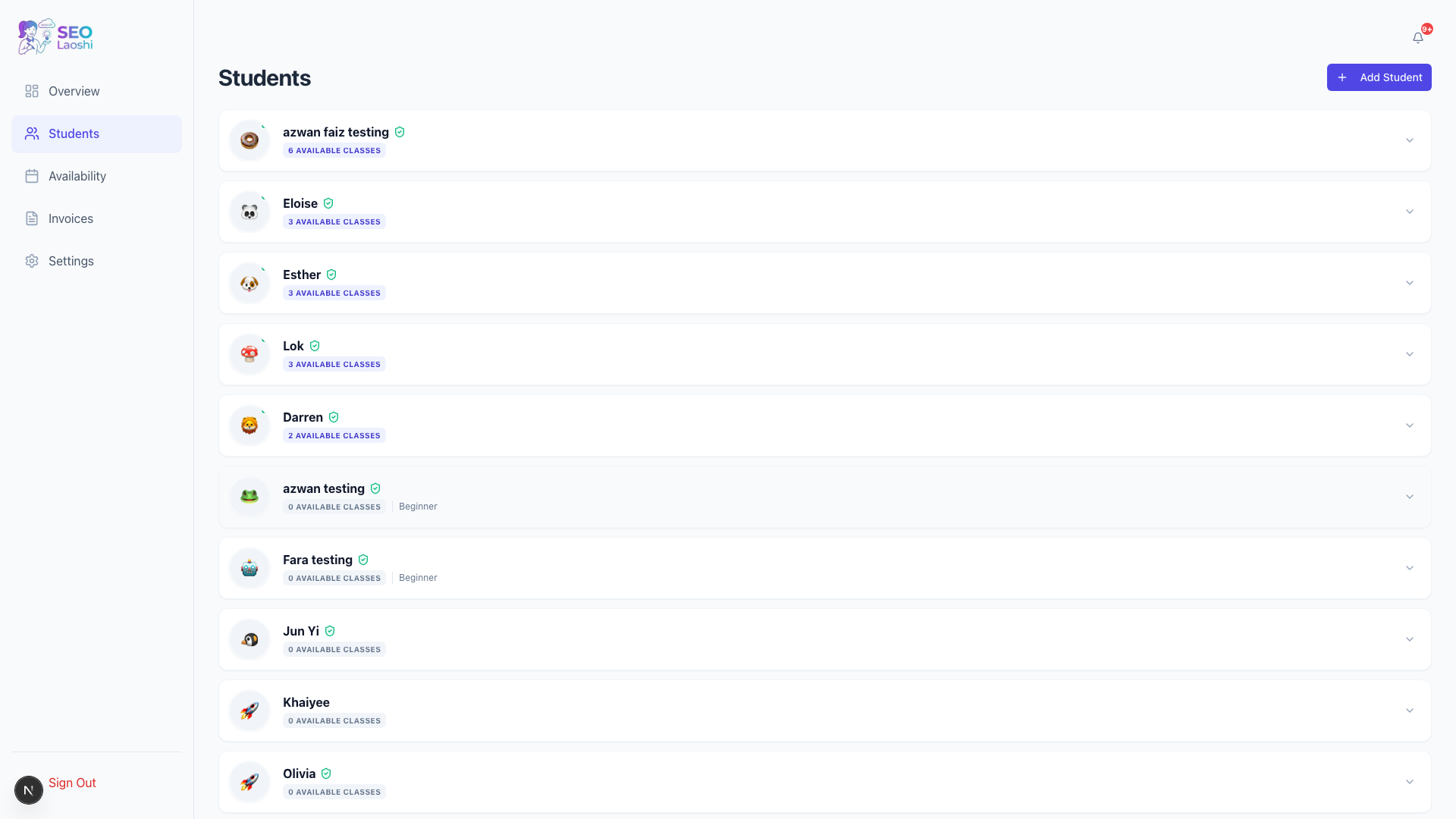
Task: Switch to the Invoices section
Action: [x=70, y=218]
